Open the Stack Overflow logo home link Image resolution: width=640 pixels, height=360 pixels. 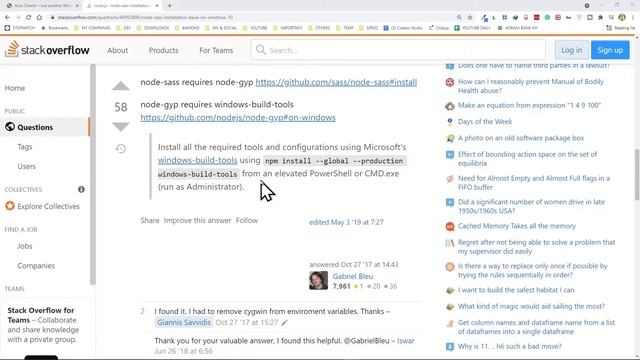click(x=47, y=50)
